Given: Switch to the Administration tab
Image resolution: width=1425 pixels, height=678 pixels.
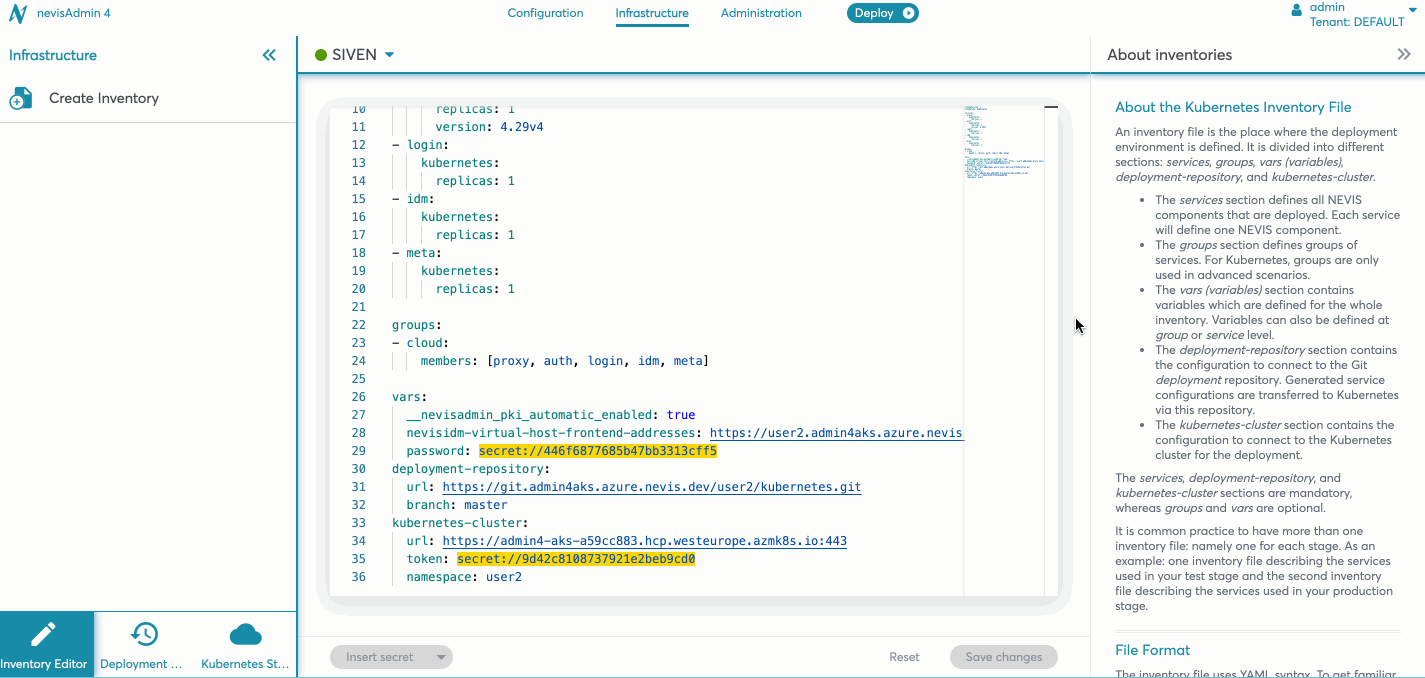Looking at the screenshot, I should [761, 13].
